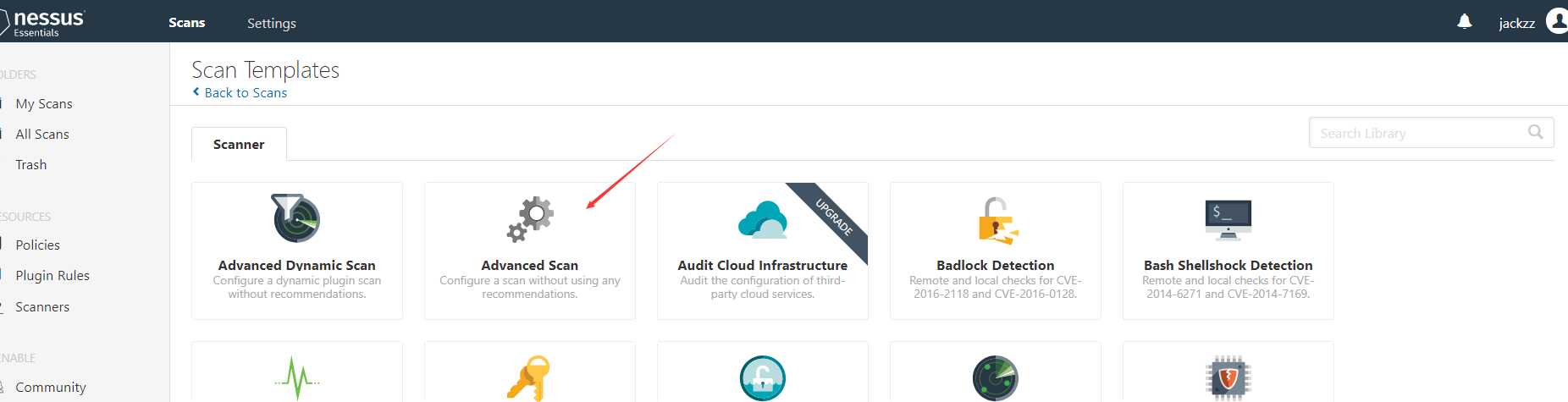Go to My Scans folder
The height and width of the screenshot is (402, 1568).
pyautogui.click(x=44, y=103)
